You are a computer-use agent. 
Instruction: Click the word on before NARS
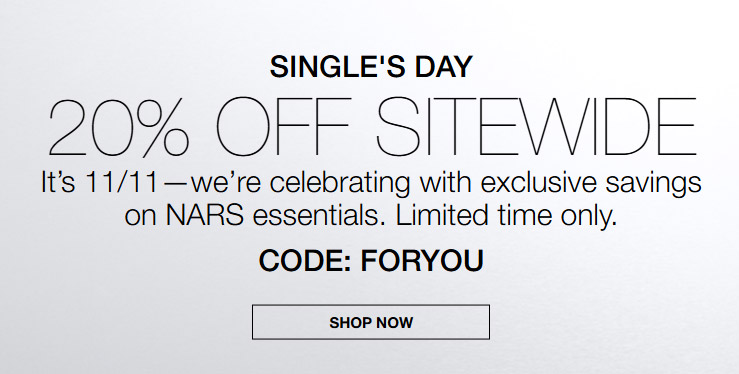click(140, 218)
